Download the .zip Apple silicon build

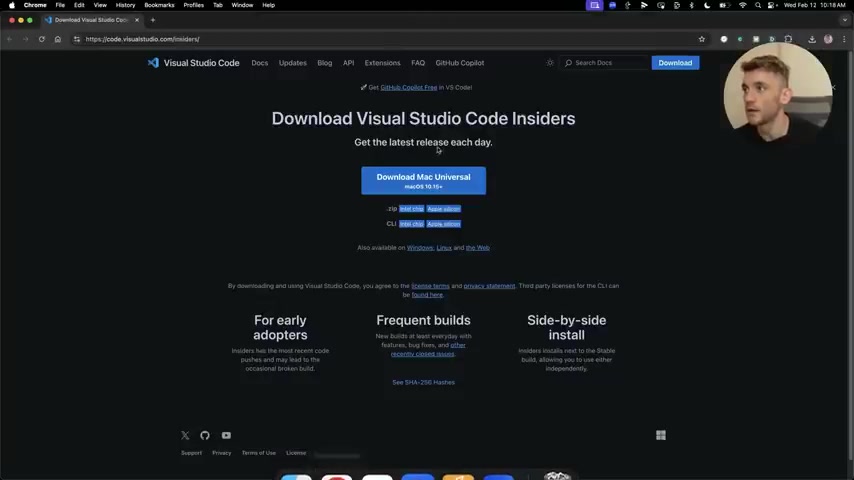click(x=443, y=209)
